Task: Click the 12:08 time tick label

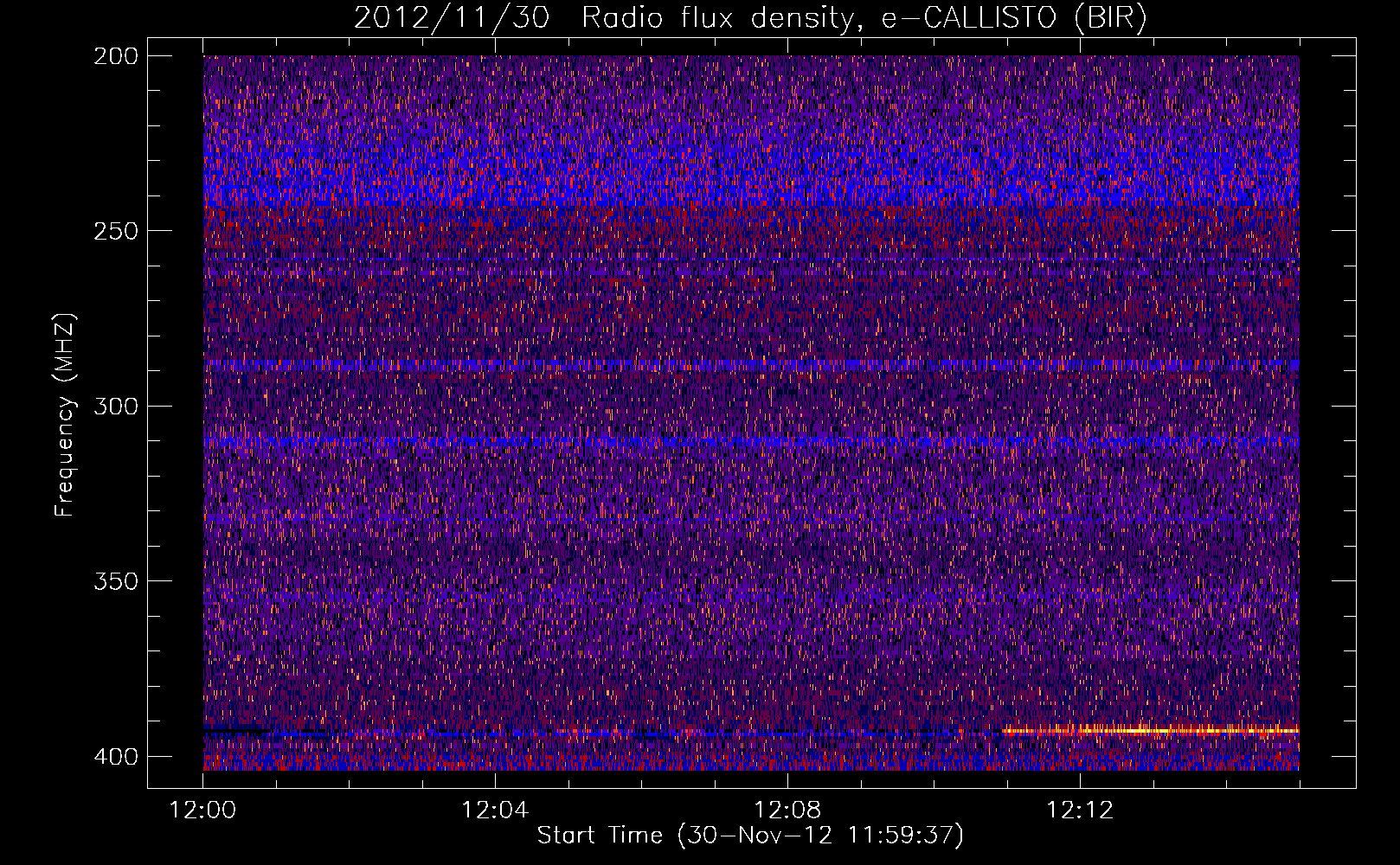Action: pyautogui.click(x=787, y=811)
